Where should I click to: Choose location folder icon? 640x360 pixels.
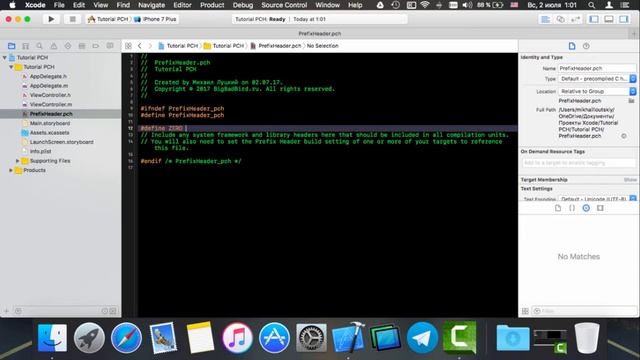click(x=631, y=100)
